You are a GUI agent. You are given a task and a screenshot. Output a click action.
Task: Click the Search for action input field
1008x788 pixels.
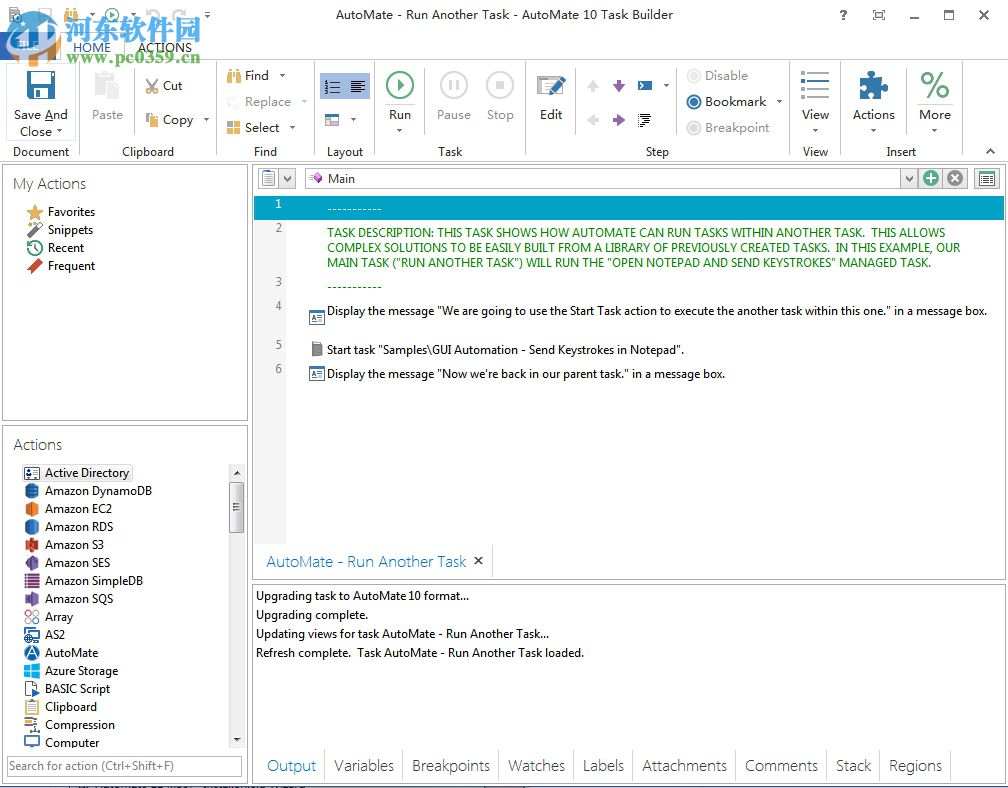[124, 766]
